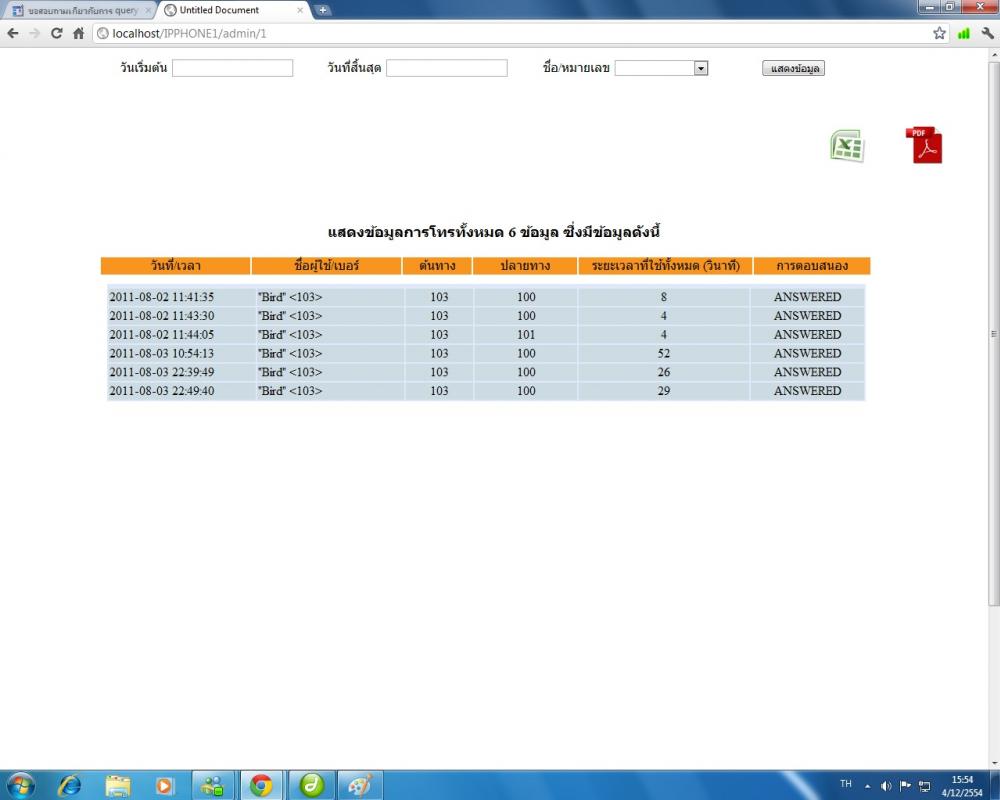
Task: Click the end date (วันที่สิ้นสุด) input field
Action: (x=447, y=68)
